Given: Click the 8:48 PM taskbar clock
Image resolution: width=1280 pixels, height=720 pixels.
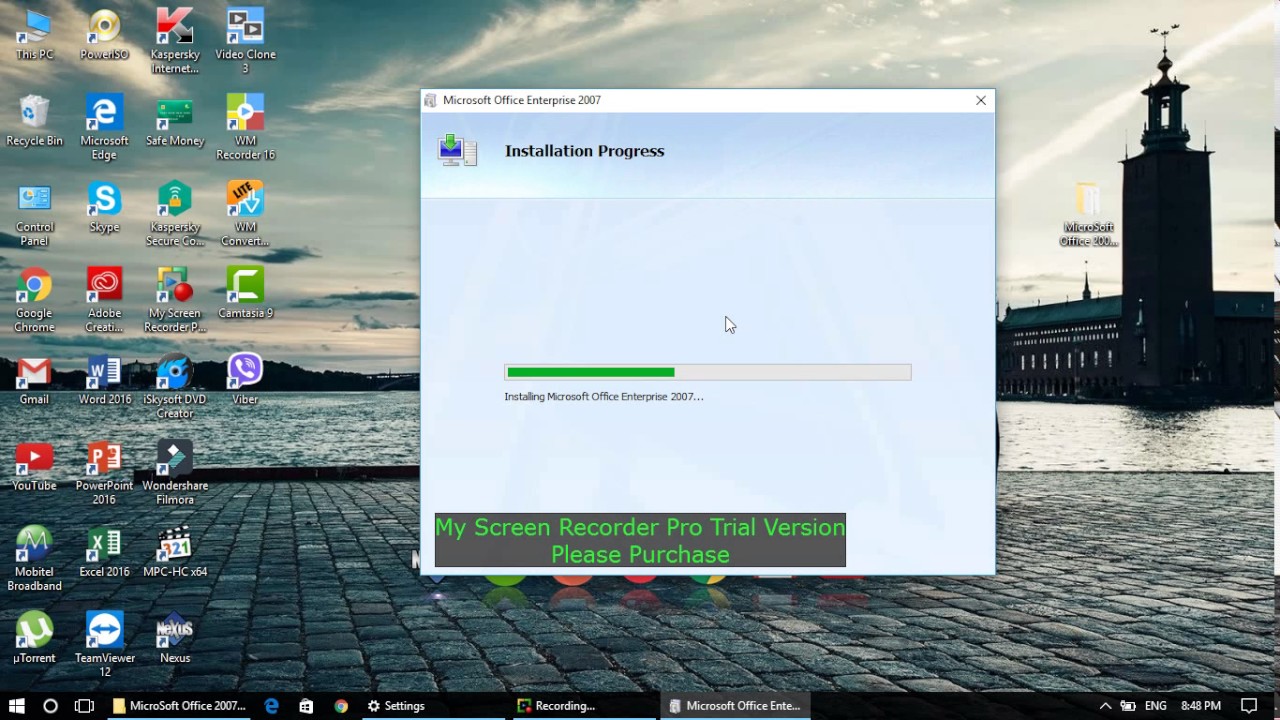Looking at the screenshot, I should click(1201, 706).
